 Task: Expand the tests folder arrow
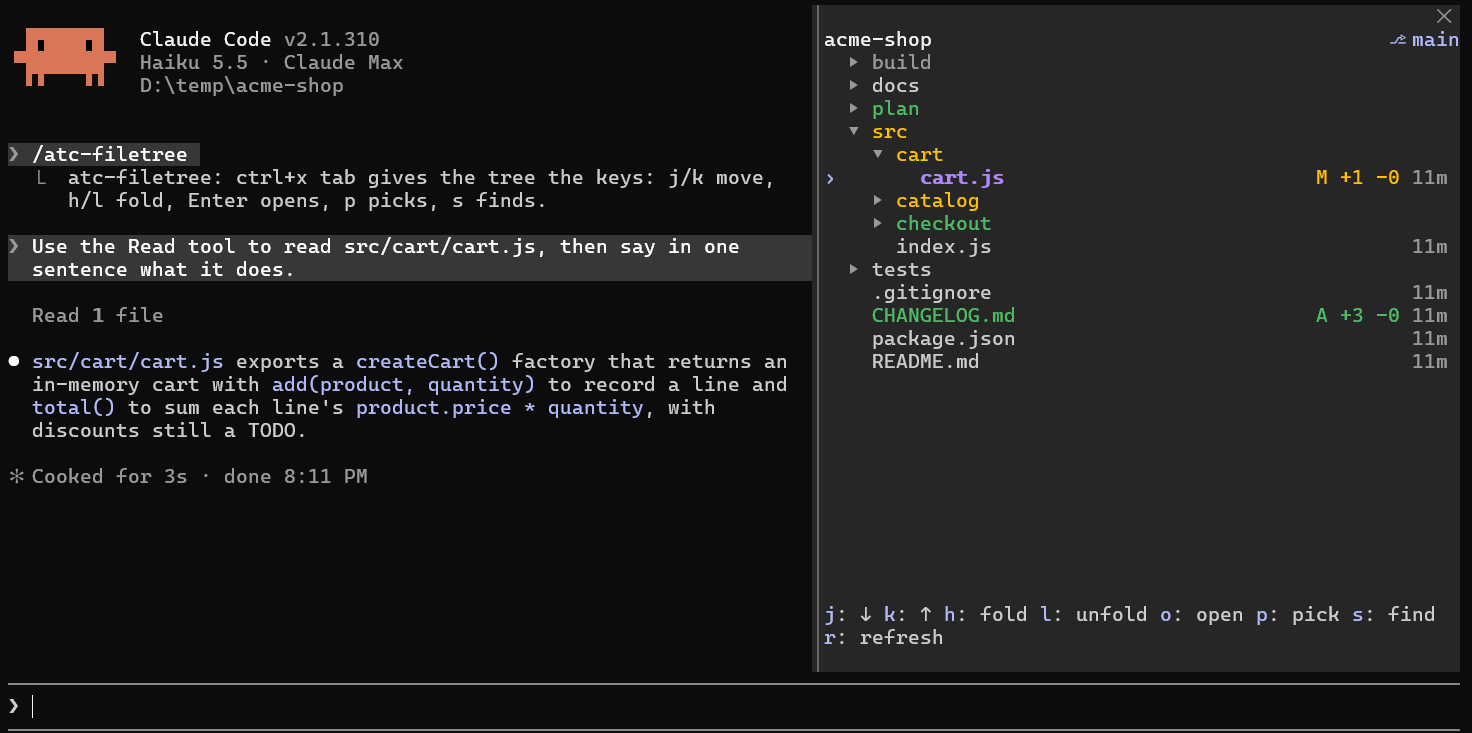854,269
